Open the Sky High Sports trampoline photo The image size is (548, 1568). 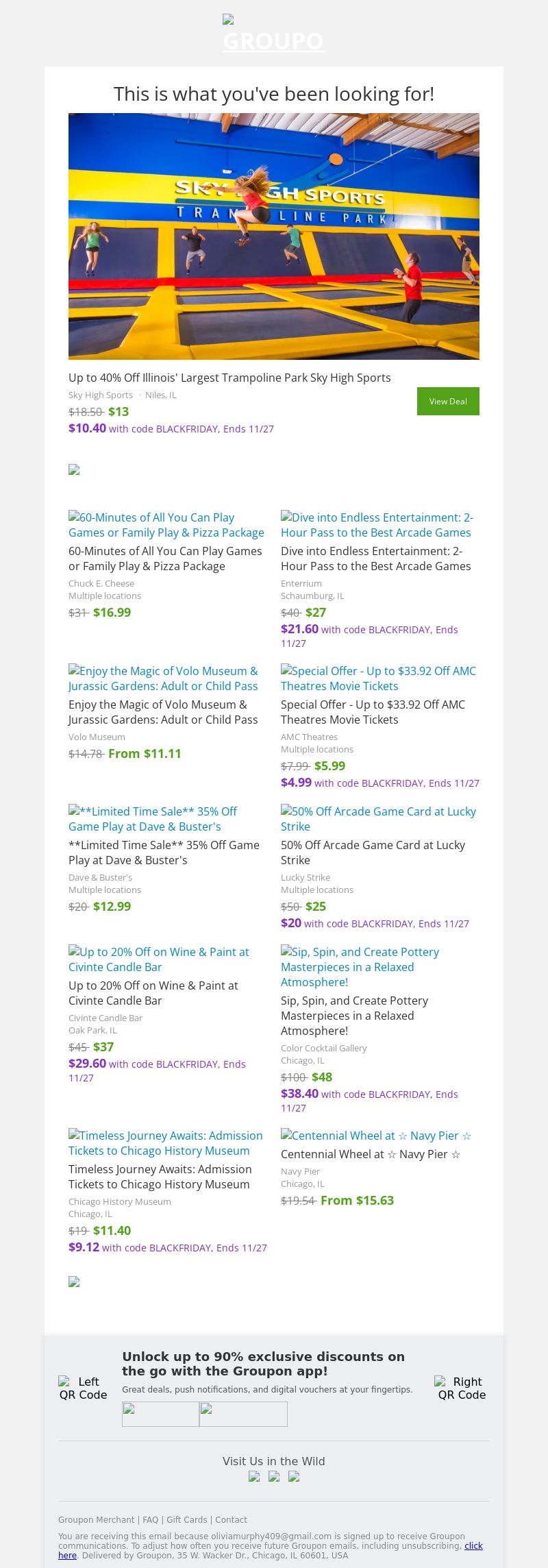(274, 236)
